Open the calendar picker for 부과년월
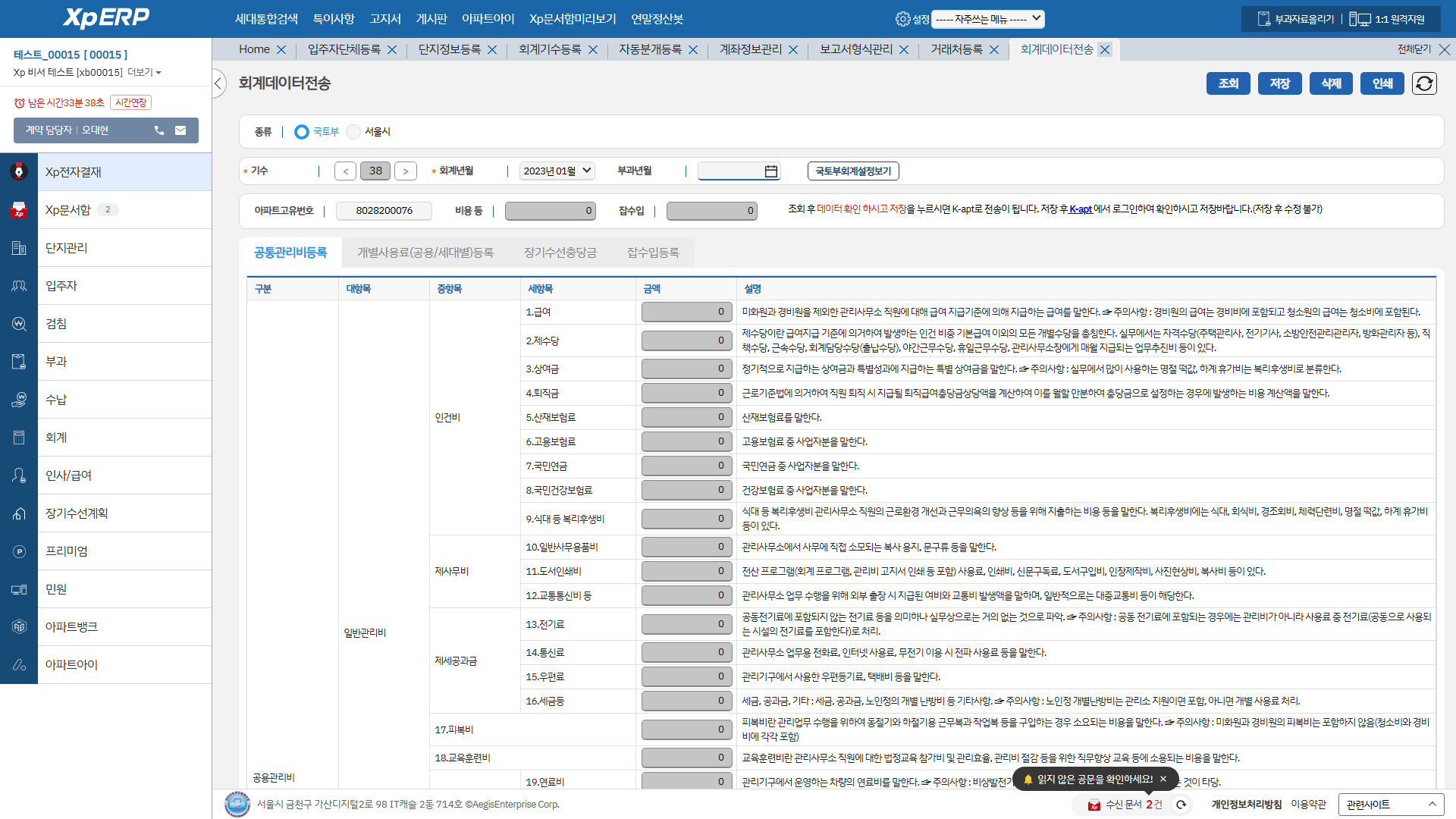This screenshot has height=819, width=1456. tap(770, 171)
